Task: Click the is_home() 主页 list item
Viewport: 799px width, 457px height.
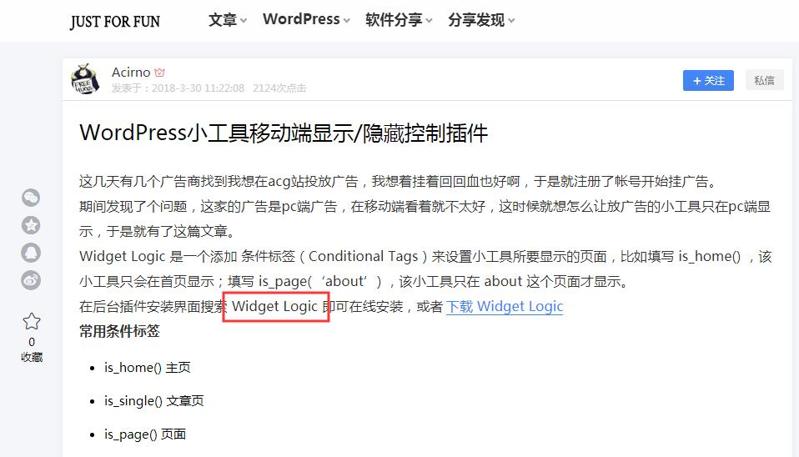Action: (147, 368)
